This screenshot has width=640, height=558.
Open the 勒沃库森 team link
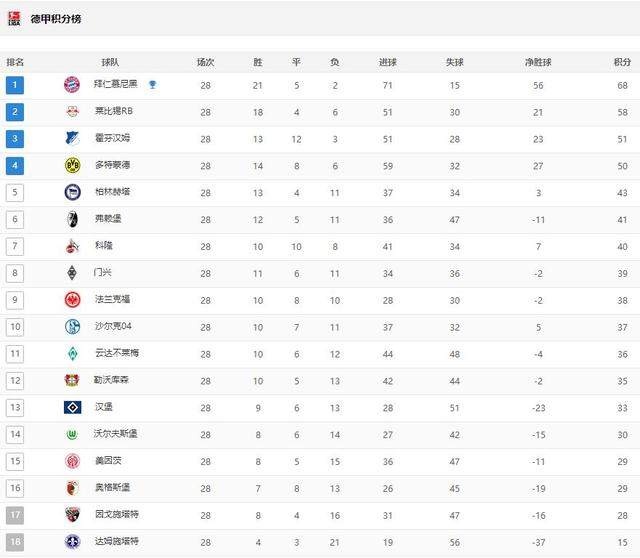coord(111,380)
